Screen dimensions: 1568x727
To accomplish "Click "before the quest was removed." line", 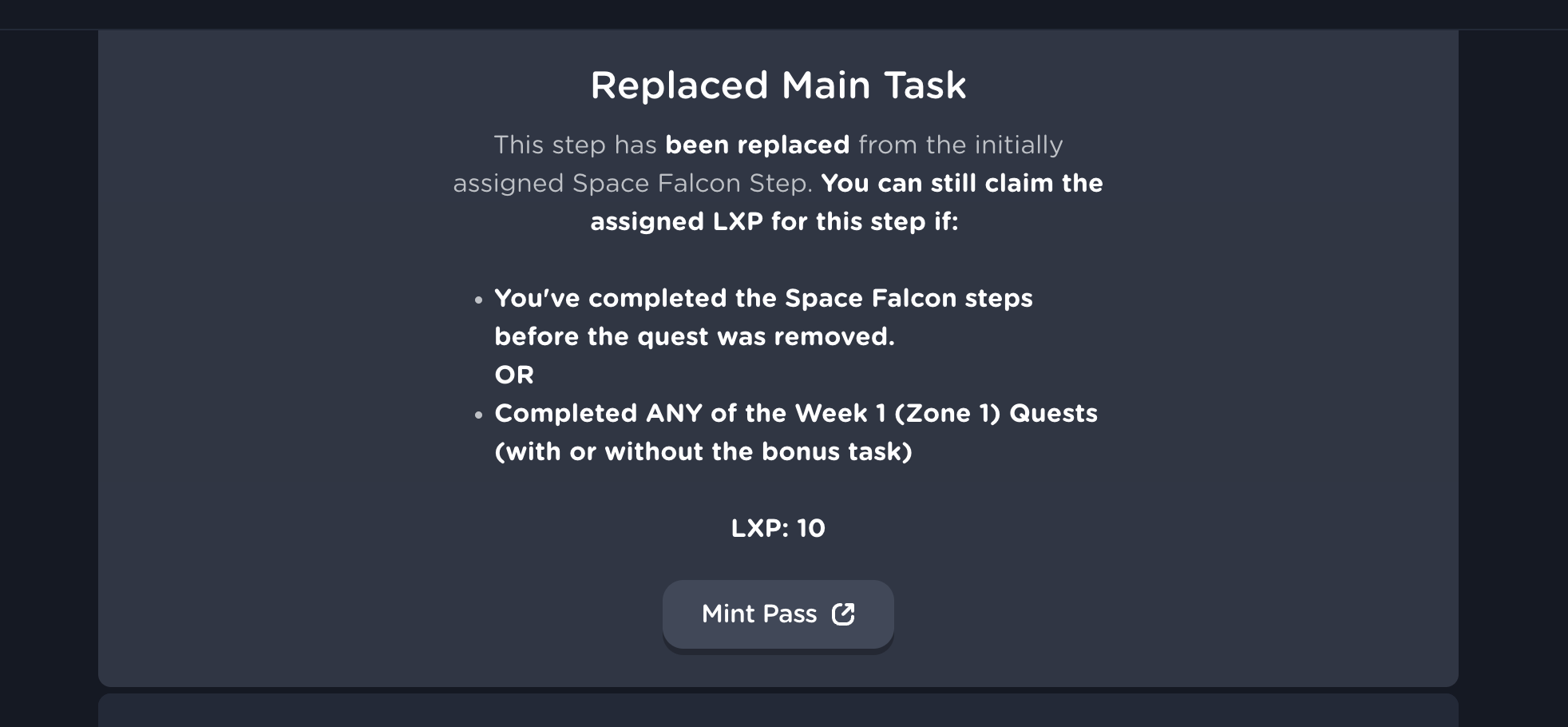I will click(x=695, y=336).
